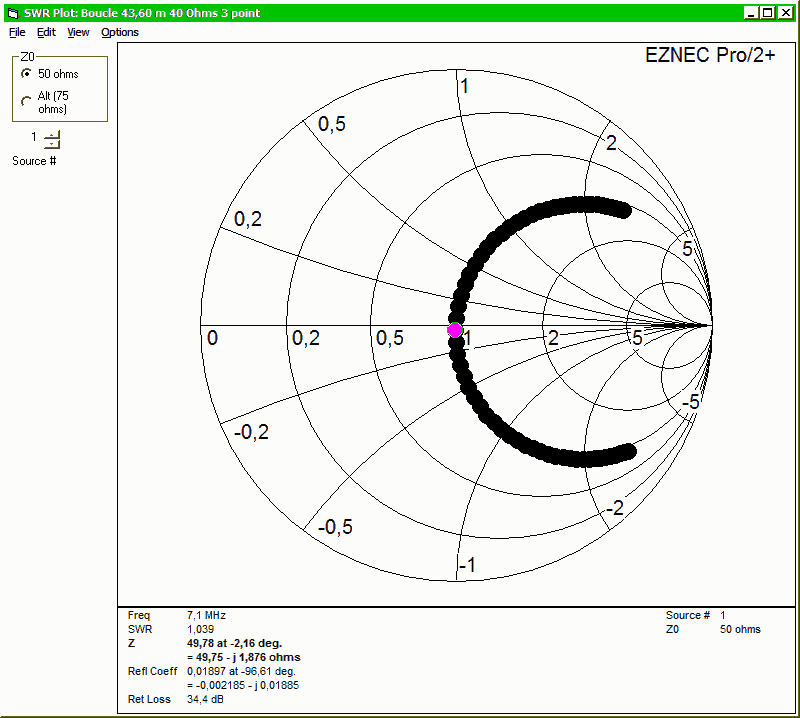Click the EZNEC Pro/2+ label on the chart

[710, 55]
